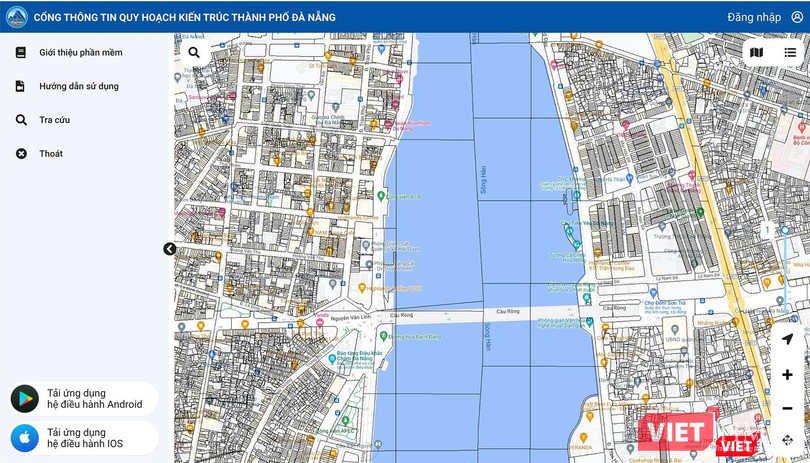The height and width of the screenshot is (463, 810).
Task: Select Tra cứu in sidebar
Action: [54, 120]
